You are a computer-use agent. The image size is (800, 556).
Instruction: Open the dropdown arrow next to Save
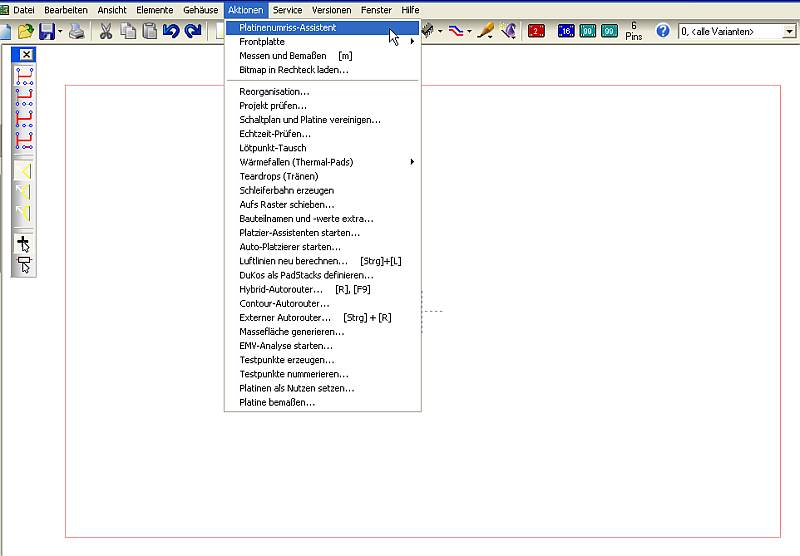pos(61,32)
